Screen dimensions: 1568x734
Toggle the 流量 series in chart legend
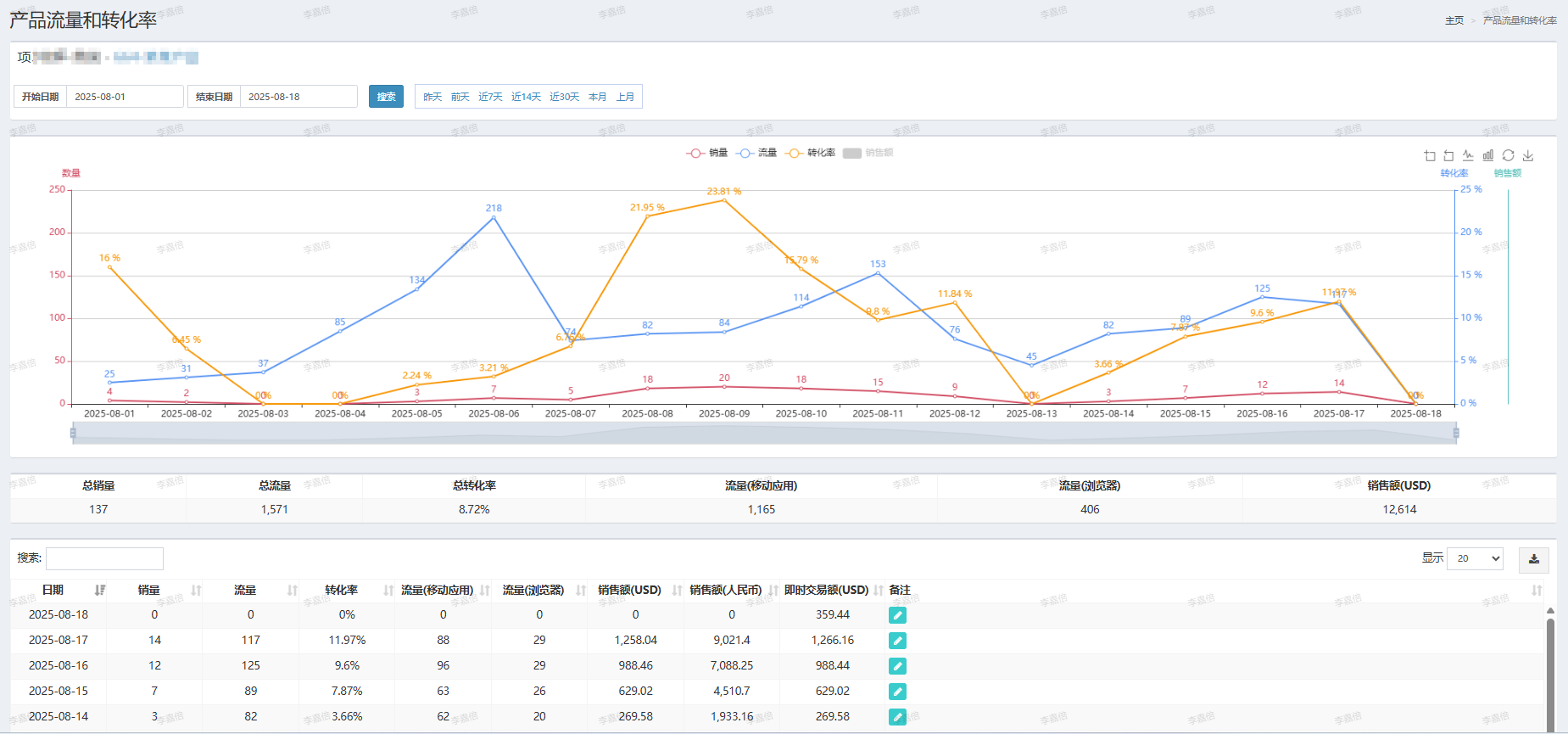coord(757,153)
